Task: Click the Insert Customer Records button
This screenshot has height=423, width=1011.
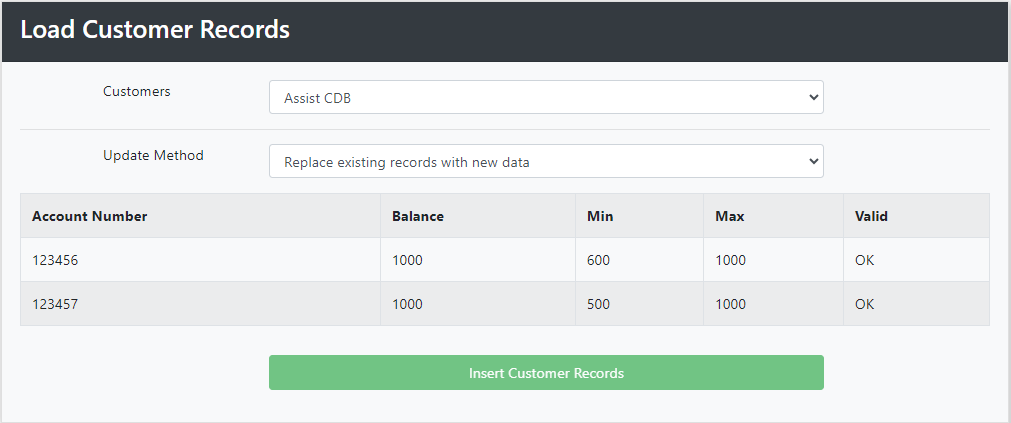Action: pyautogui.click(x=546, y=373)
